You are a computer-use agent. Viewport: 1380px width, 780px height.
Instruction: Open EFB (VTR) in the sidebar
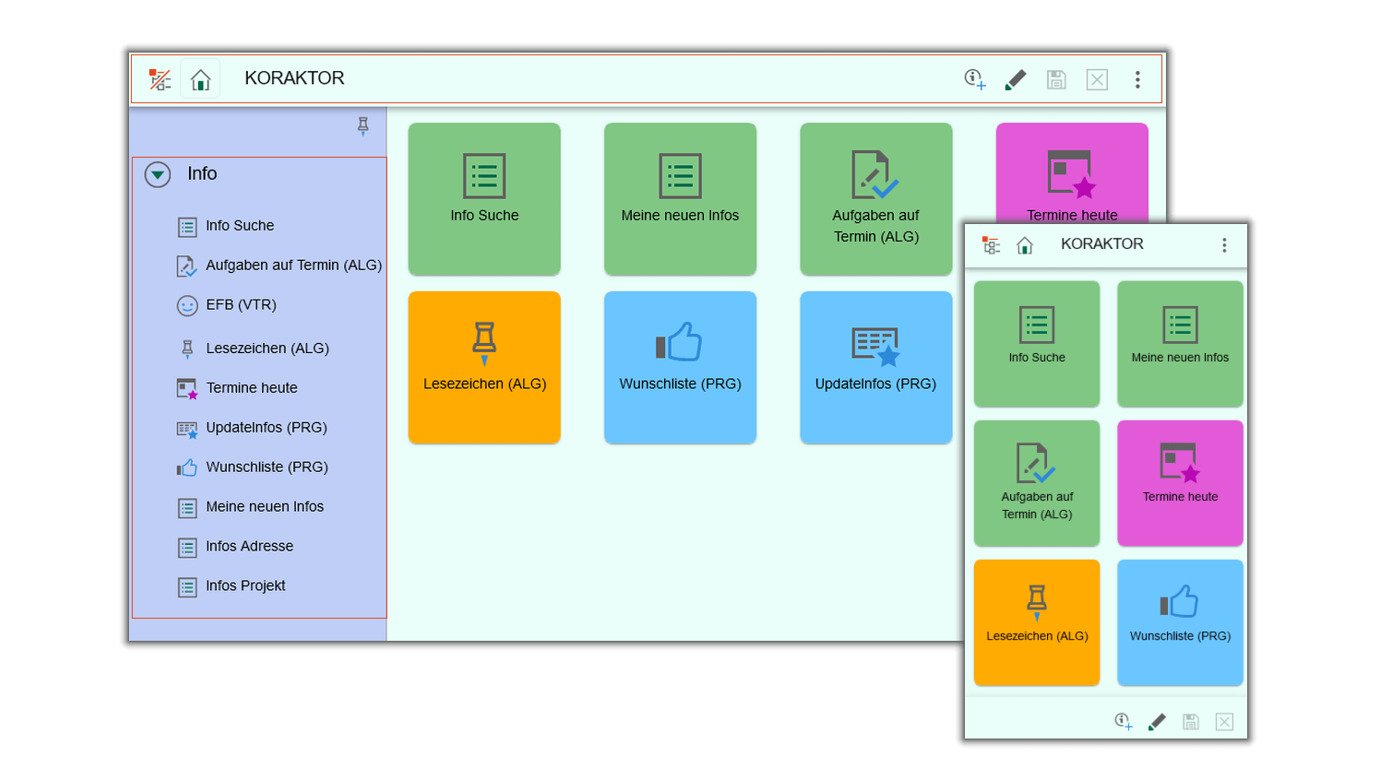(240, 305)
